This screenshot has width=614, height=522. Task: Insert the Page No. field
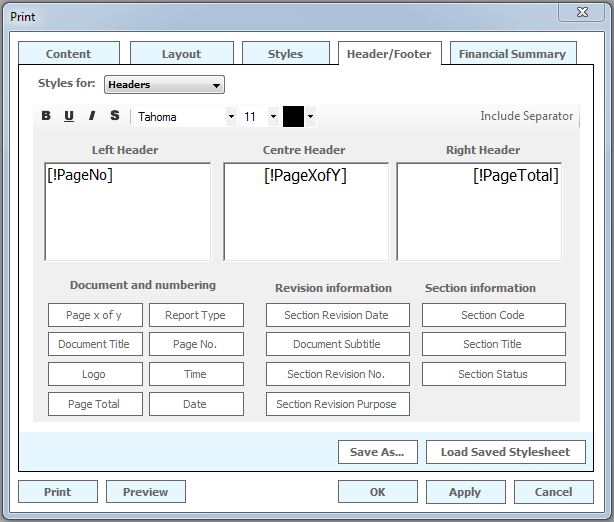196,344
